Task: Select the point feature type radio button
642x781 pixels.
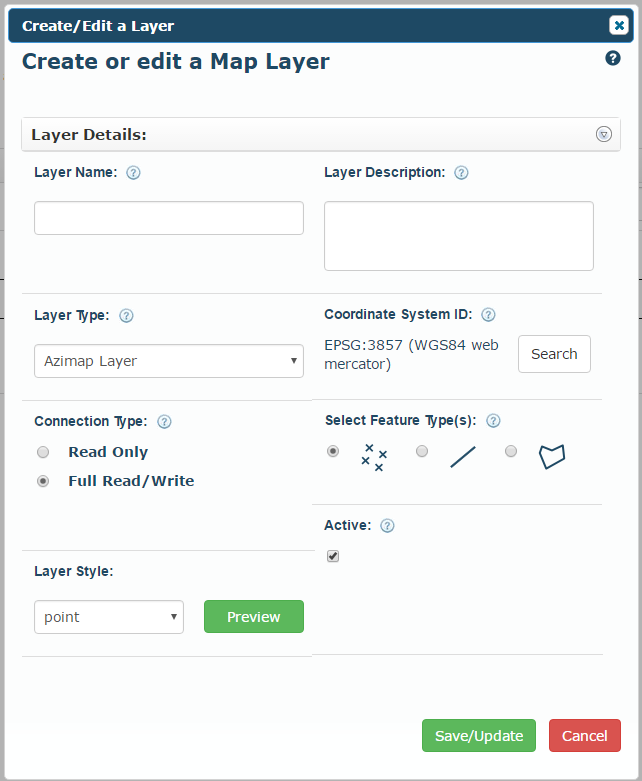Action: tap(333, 451)
